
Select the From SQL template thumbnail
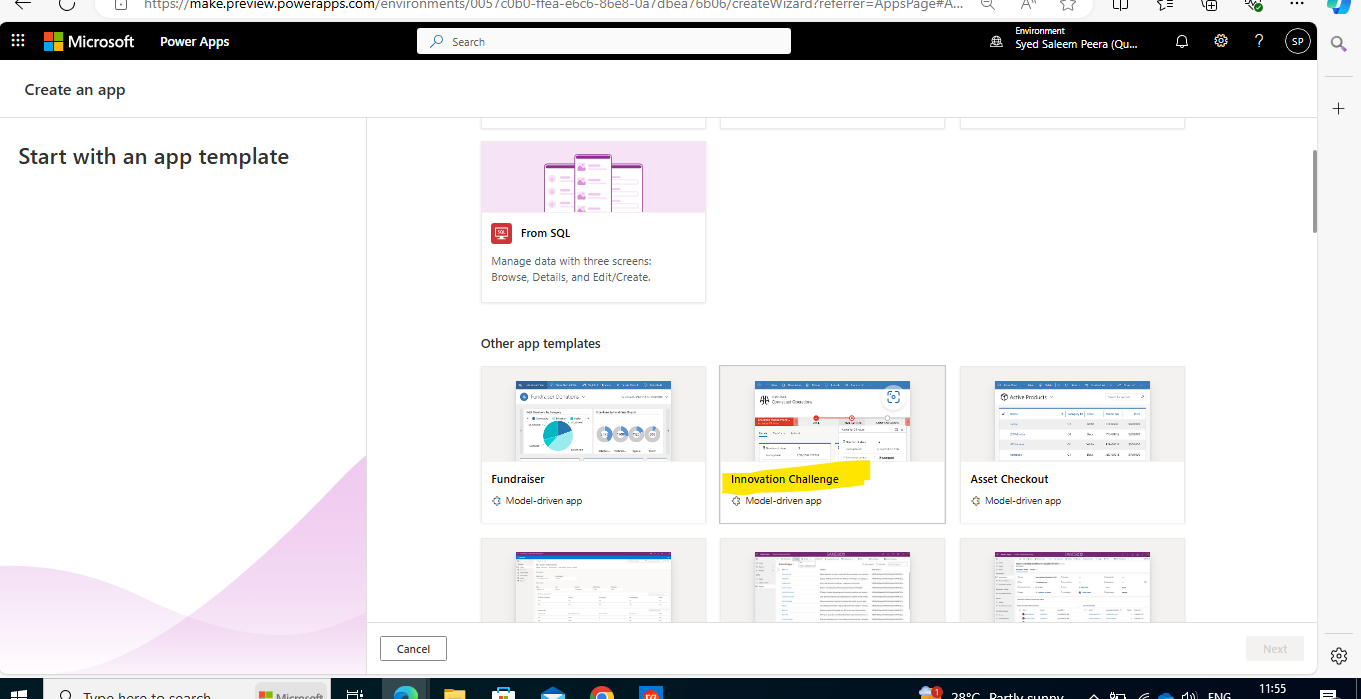[592, 177]
